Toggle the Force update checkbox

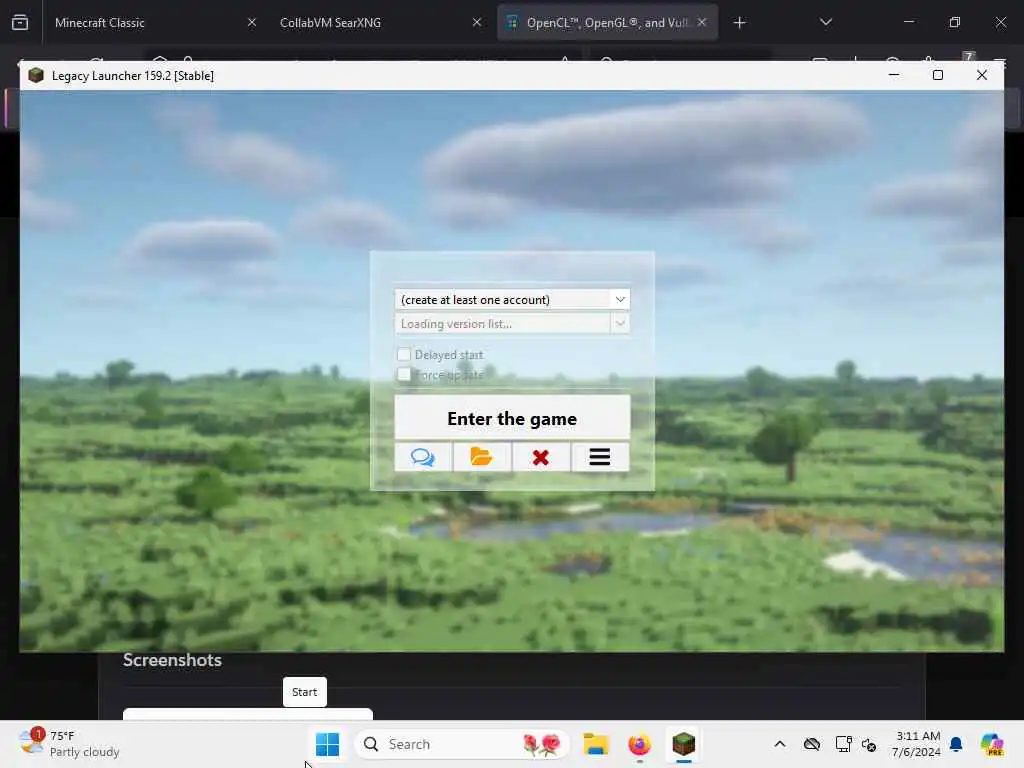pos(404,374)
